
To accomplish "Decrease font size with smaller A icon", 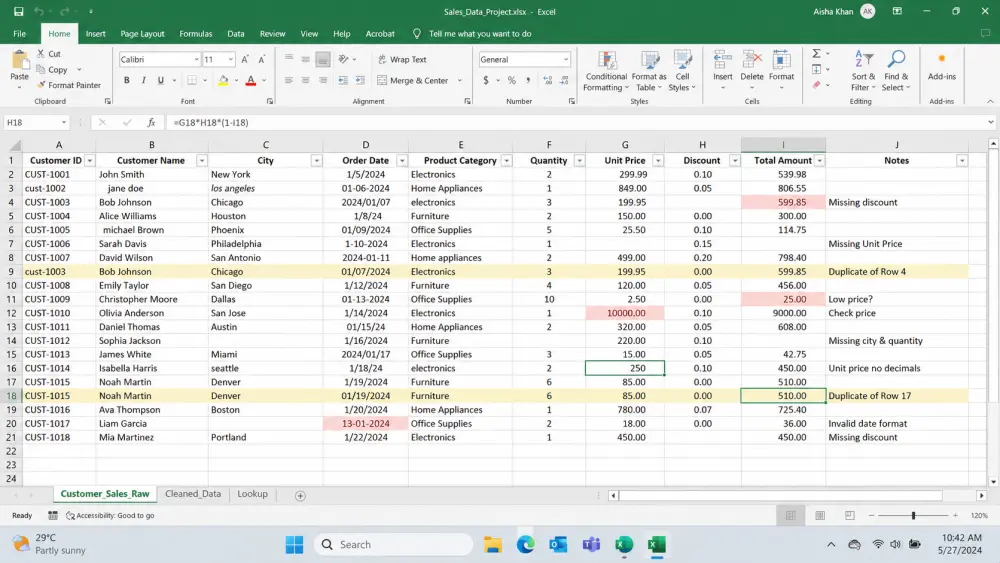I will pos(261,59).
